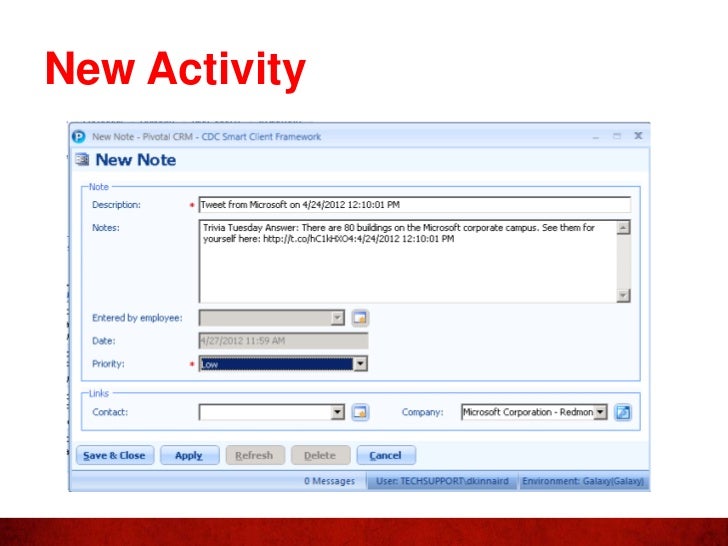Image resolution: width=728 pixels, height=546 pixels.
Task: Click Save & Close button
Action: click(x=115, y=455)
